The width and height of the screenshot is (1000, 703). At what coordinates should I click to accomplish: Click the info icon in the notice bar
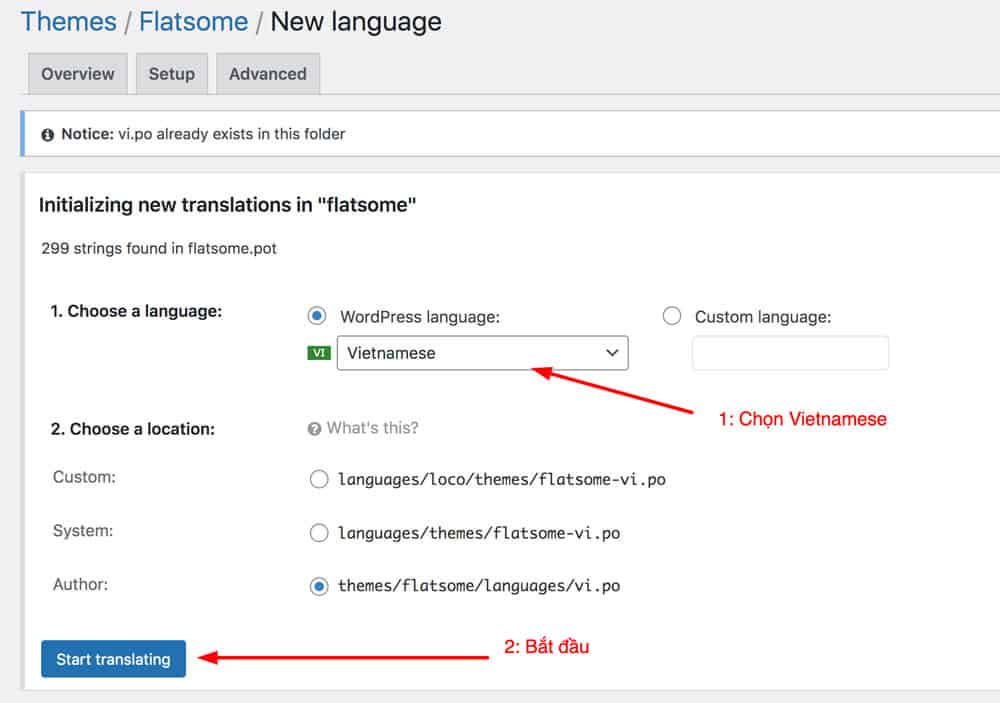point(47,134)
